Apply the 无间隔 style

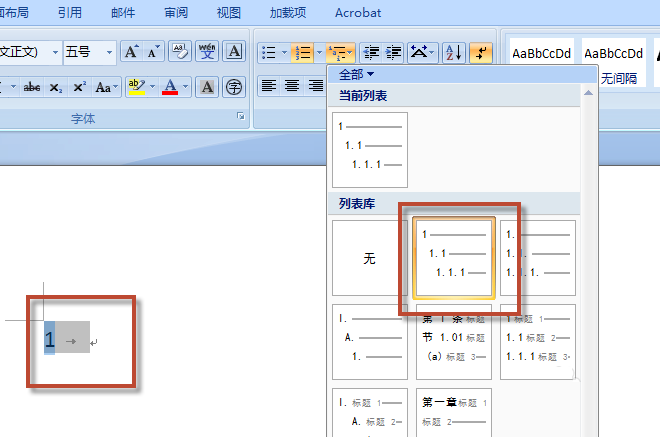[x=614, y=62]
